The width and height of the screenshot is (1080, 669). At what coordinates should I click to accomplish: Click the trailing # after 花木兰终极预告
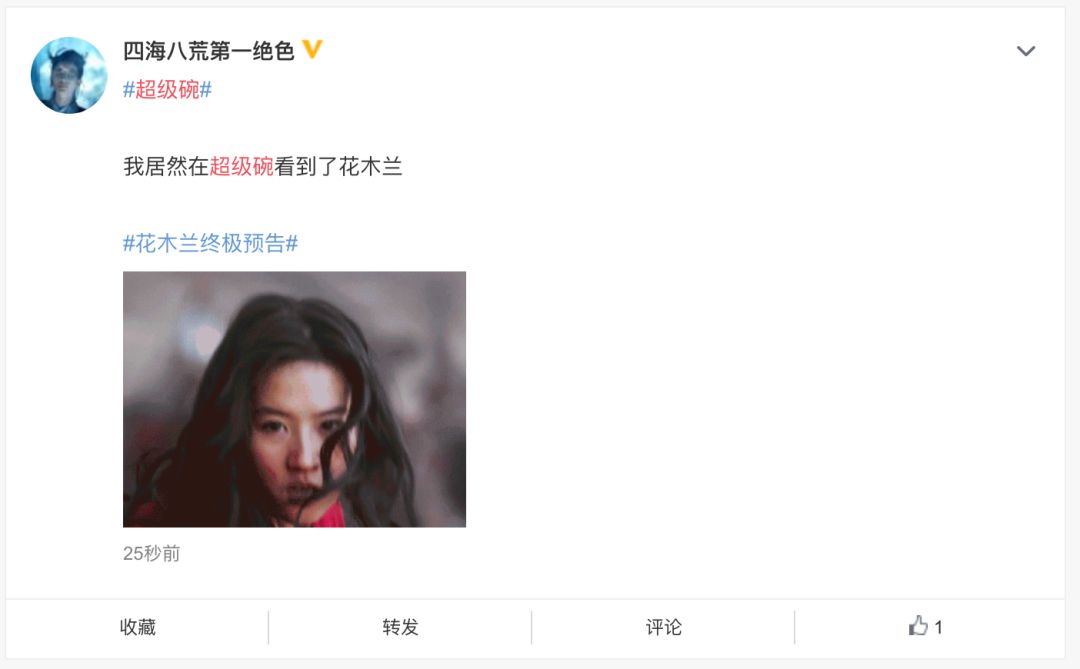pyautogui.click(x=292, y=243)
